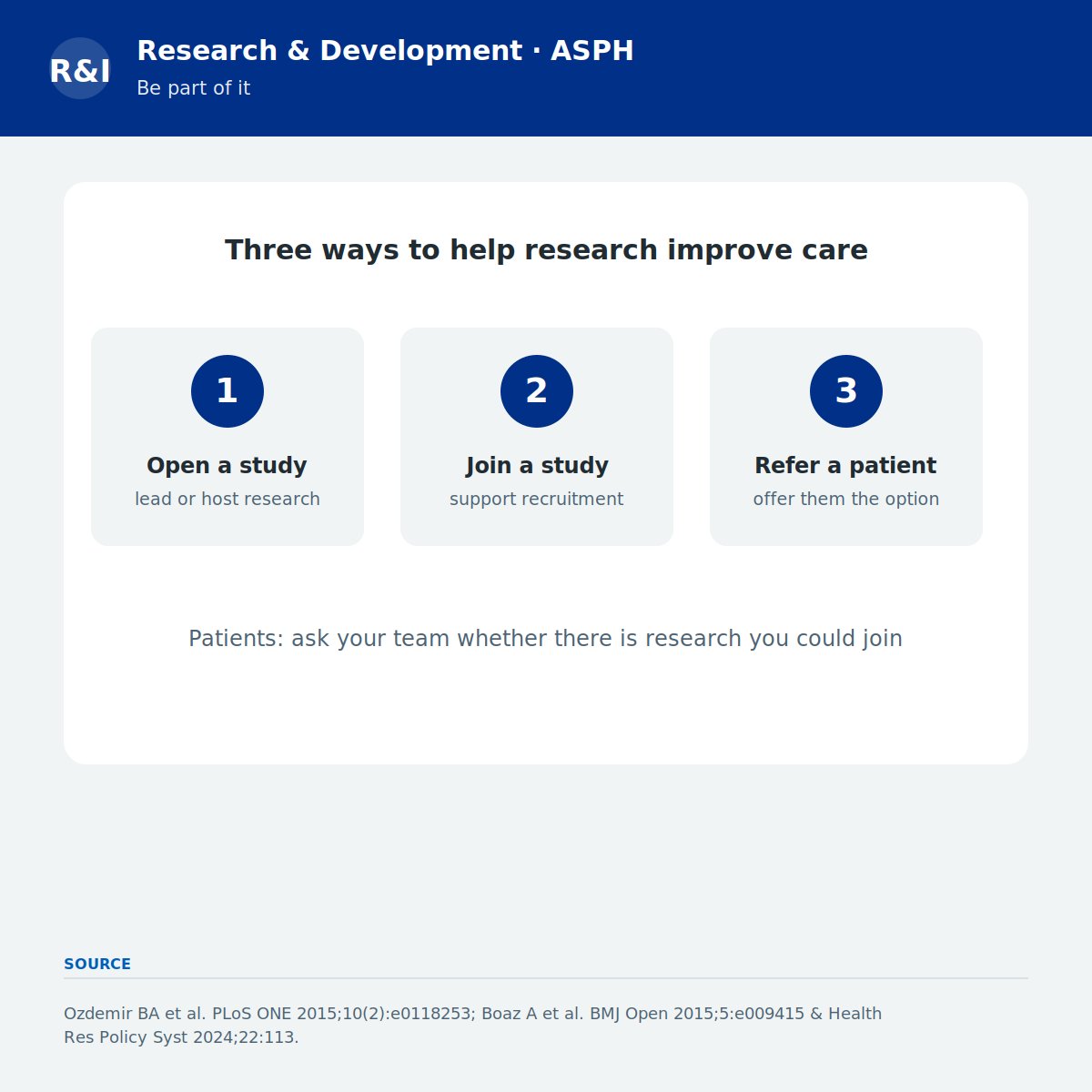
Task: Click 'Research & Development · ASPH' title
Action: (x=385, y=51)
